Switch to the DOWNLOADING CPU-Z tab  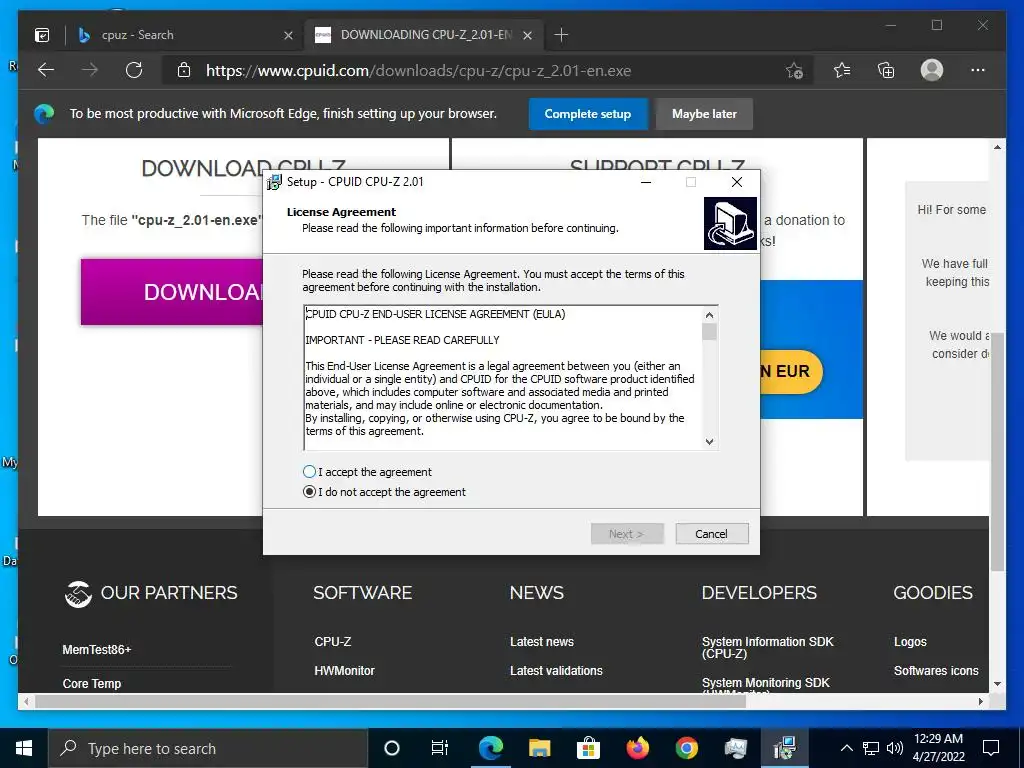(x=424, y=35)
